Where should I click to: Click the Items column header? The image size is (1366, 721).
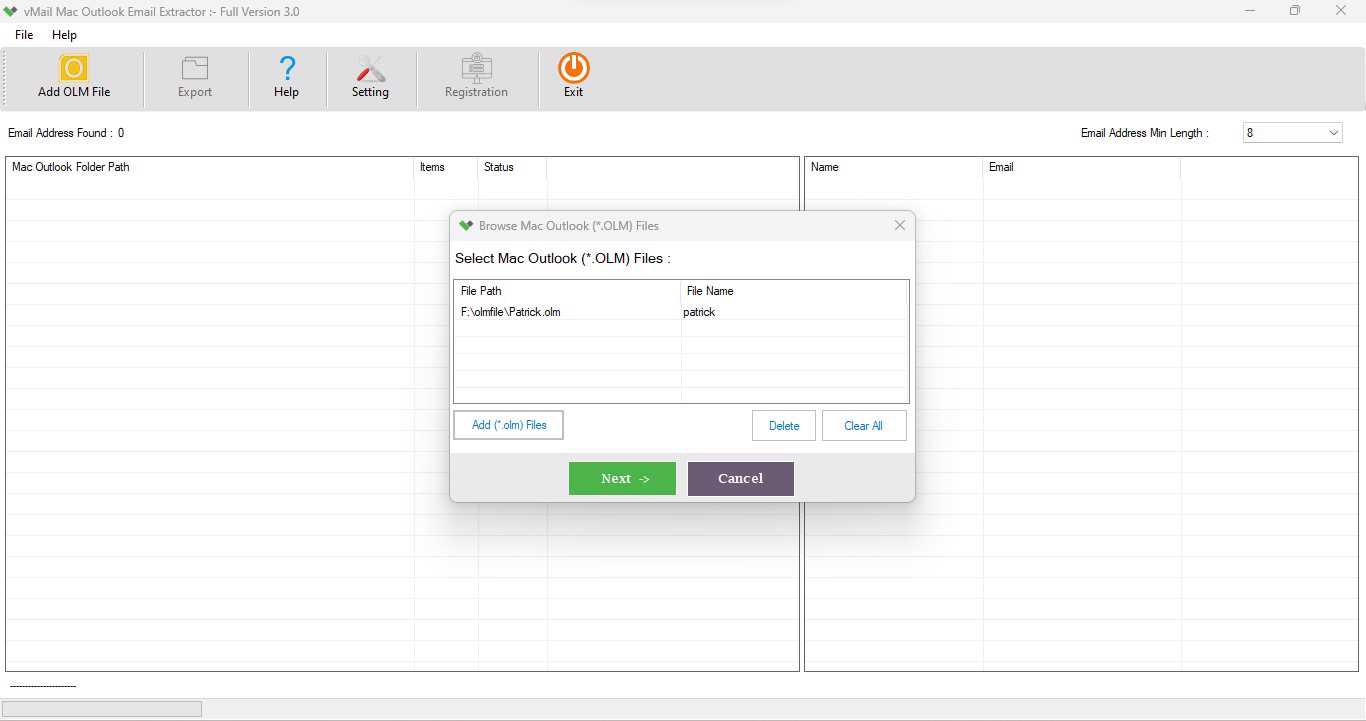pyautogui.click(x=446, y=167)
